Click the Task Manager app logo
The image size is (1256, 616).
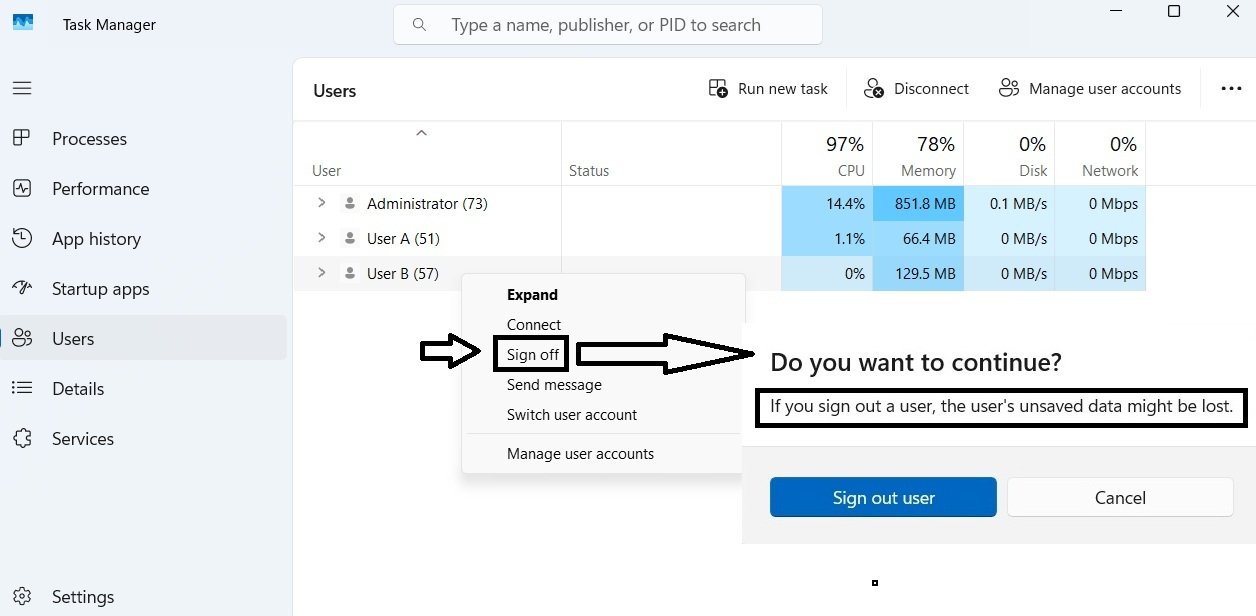point(23,23)
